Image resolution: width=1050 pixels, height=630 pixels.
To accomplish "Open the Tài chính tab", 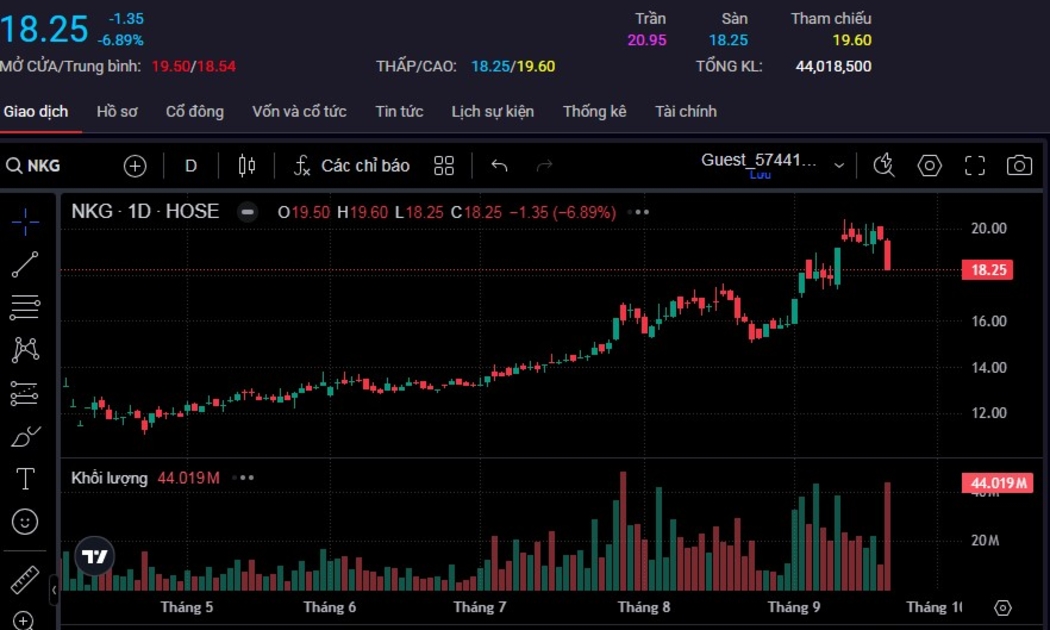I will tap(685, 112).
